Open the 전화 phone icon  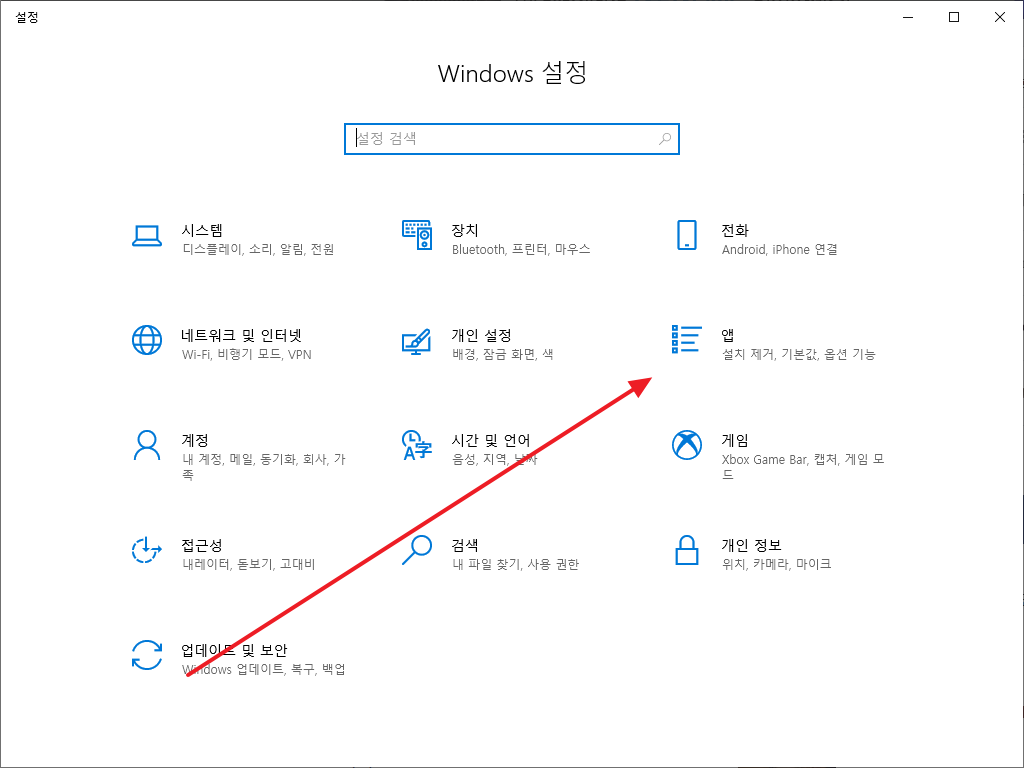click(686, 235)
